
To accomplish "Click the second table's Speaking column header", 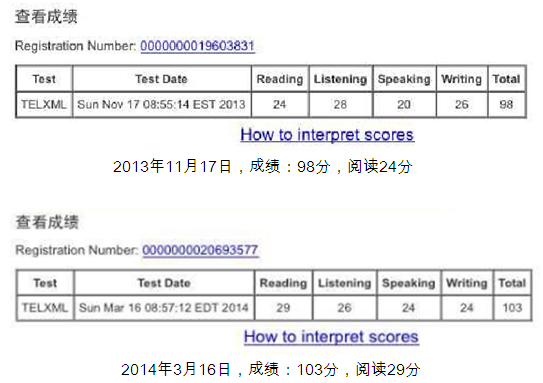I will (x=409, y=283).
